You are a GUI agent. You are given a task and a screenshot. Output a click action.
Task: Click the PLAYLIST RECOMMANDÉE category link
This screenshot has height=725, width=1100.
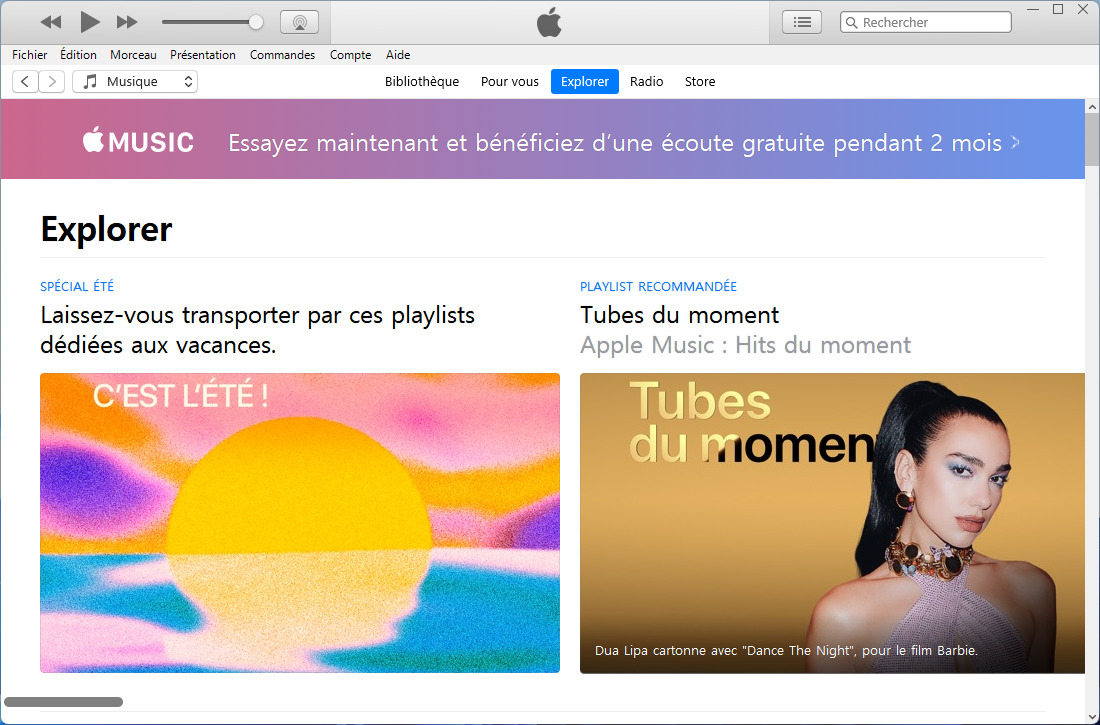point(658,286)
